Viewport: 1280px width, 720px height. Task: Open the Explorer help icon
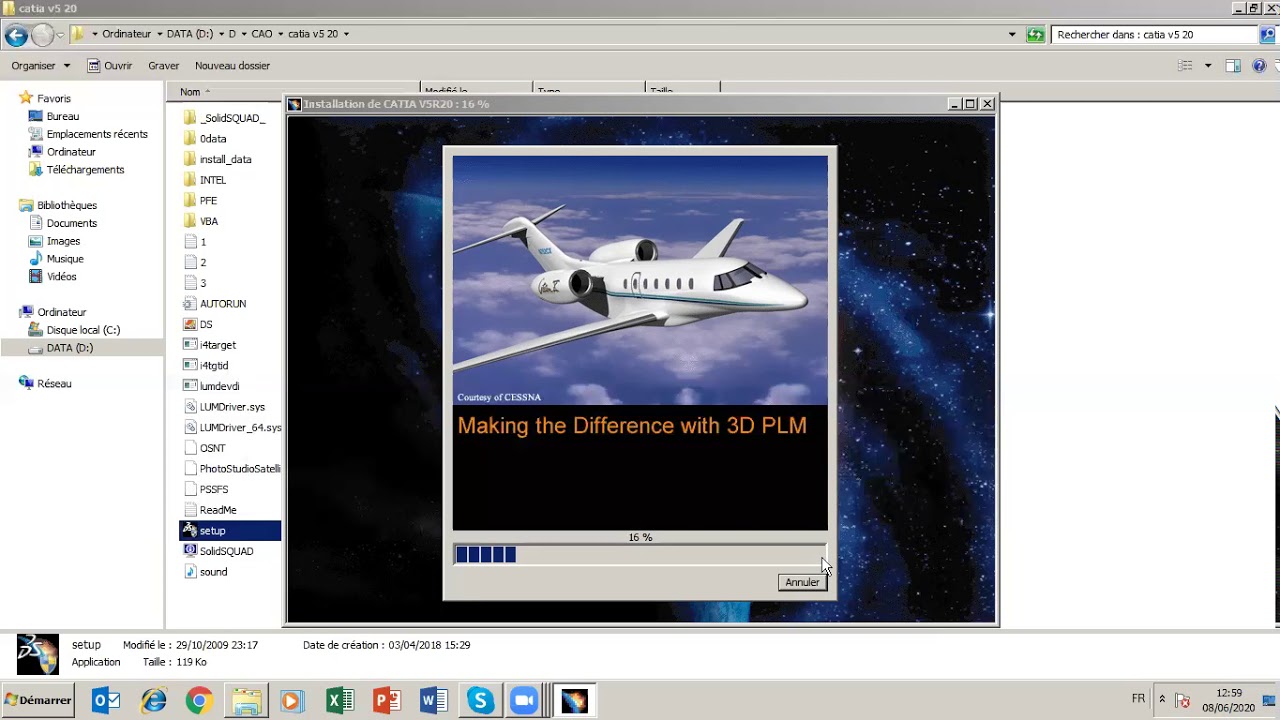(1259, 66)
